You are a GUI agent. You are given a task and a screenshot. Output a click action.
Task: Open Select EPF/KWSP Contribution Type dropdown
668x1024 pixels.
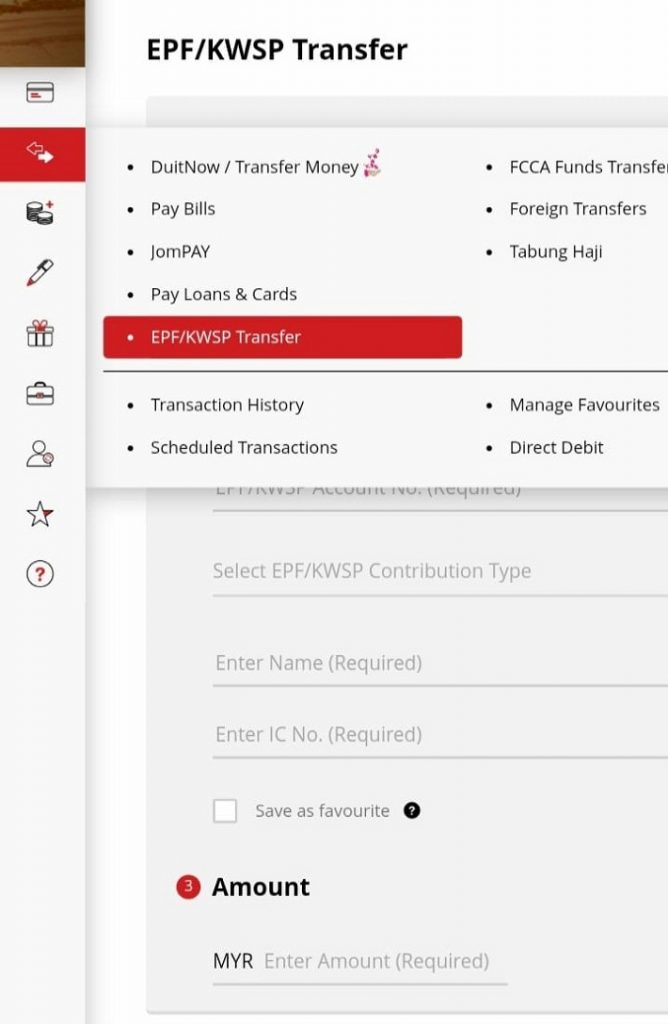440,571
